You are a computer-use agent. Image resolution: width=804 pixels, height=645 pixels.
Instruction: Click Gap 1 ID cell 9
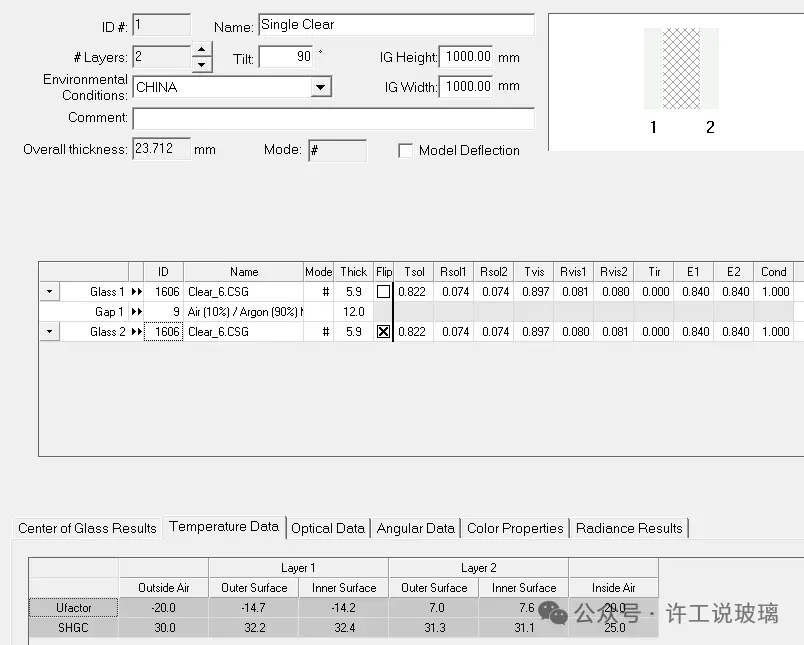(x=163, y=312)
